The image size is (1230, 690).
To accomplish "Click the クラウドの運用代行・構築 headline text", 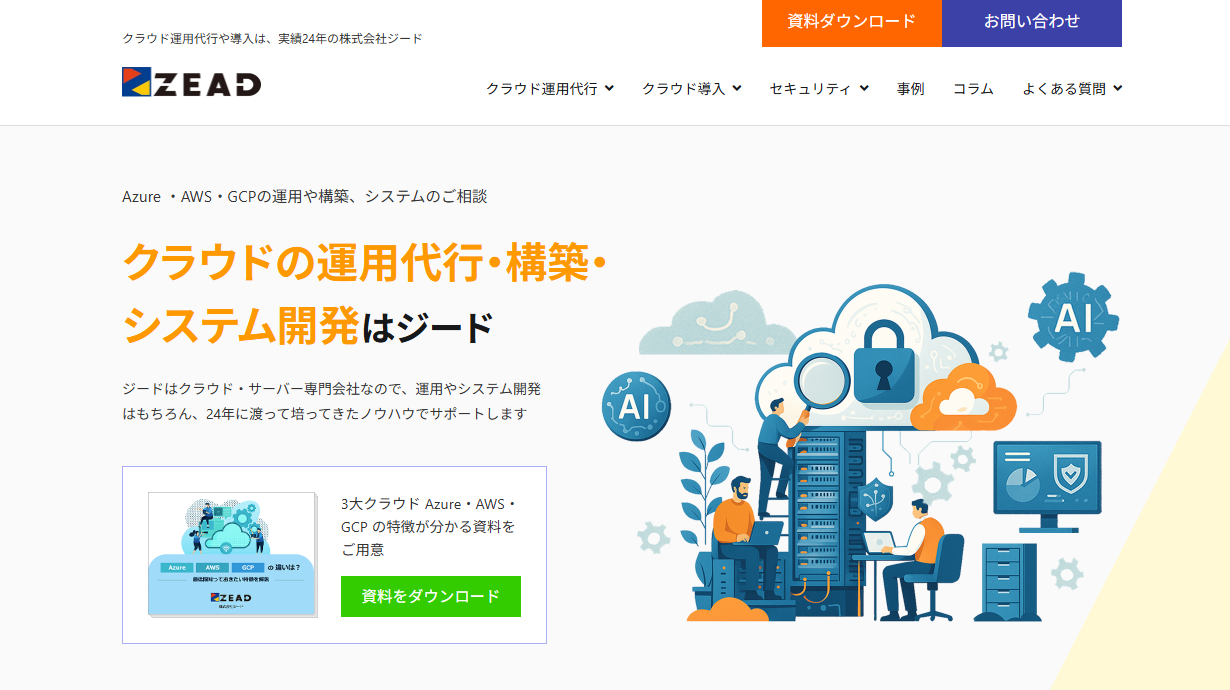I will [365, 263].
